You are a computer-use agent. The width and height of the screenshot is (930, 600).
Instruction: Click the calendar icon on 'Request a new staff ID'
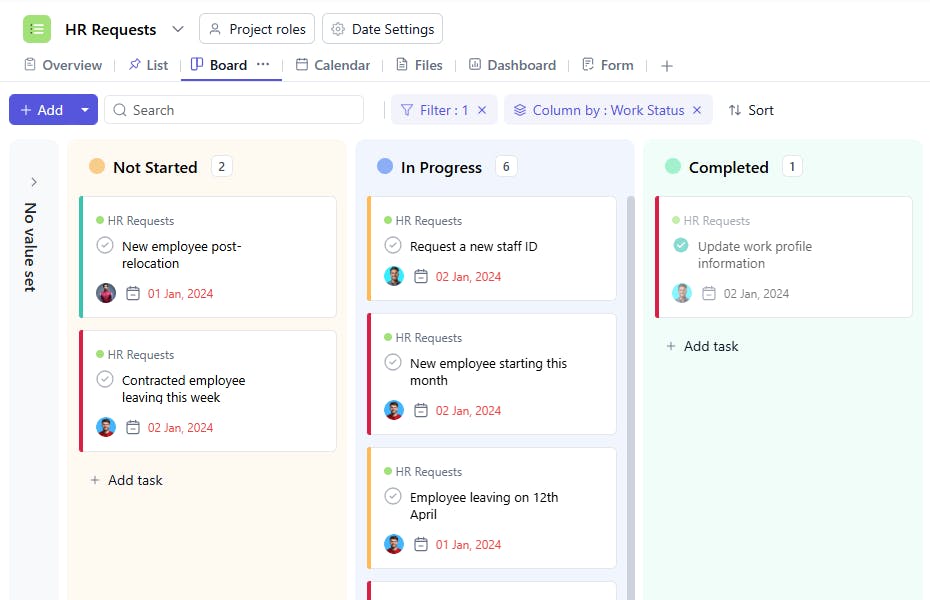pos(421,277)
